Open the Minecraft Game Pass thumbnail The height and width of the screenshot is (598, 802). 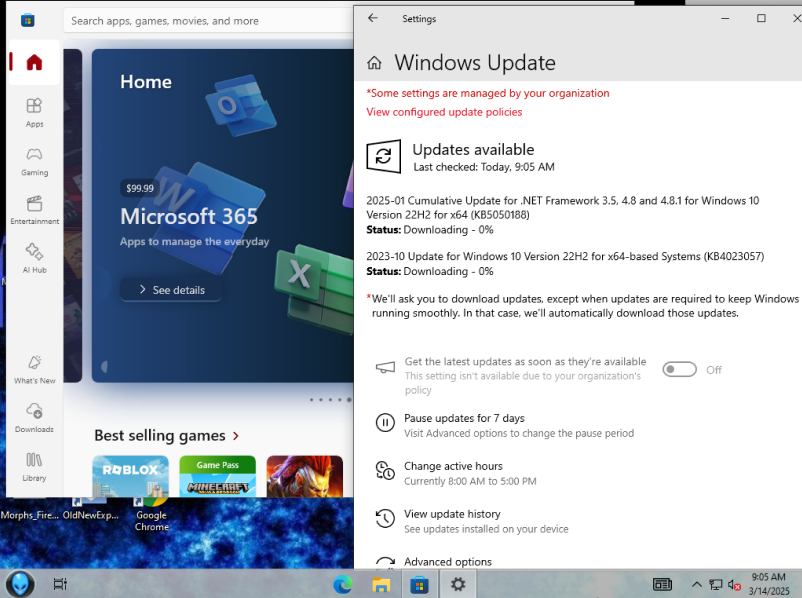(x=217, y=476)
